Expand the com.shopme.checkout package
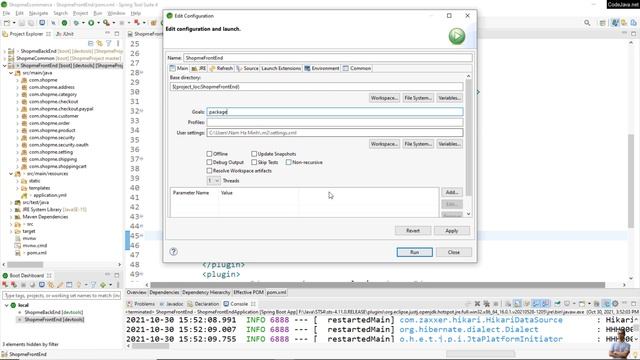This screenshot has width=640, height=360. [18, 102]
